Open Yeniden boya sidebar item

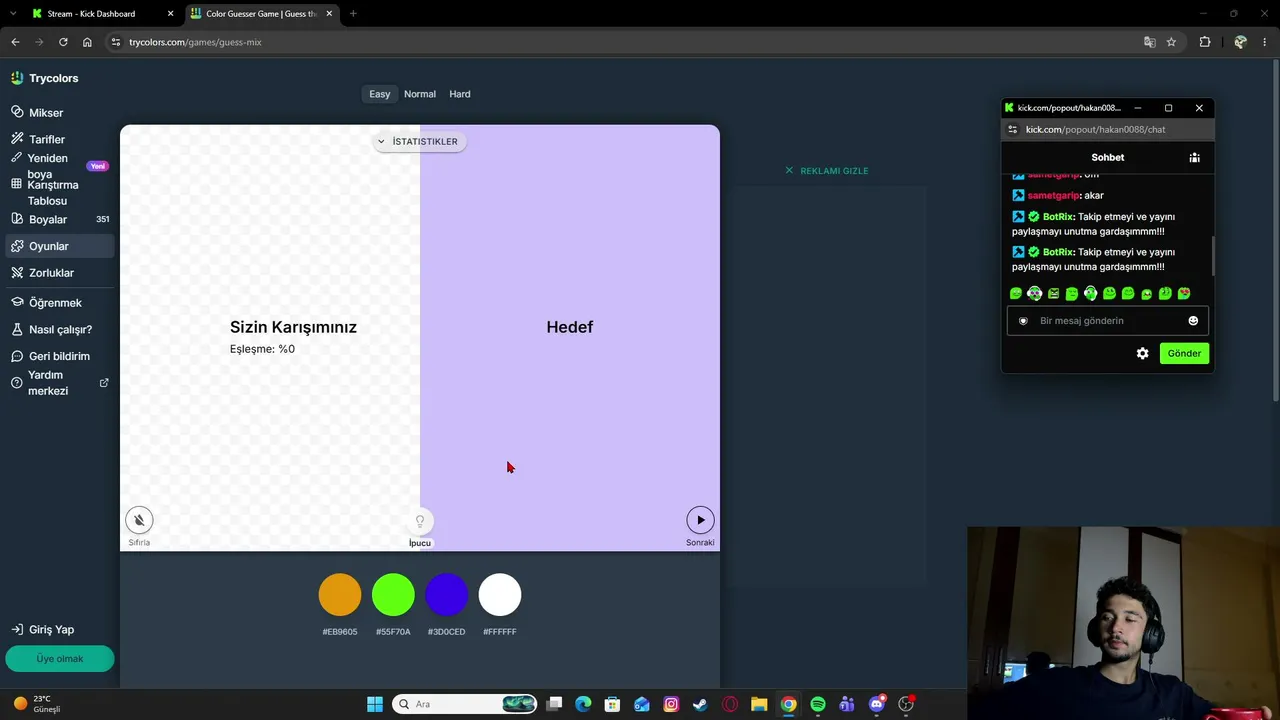click(x=59, y=165)
